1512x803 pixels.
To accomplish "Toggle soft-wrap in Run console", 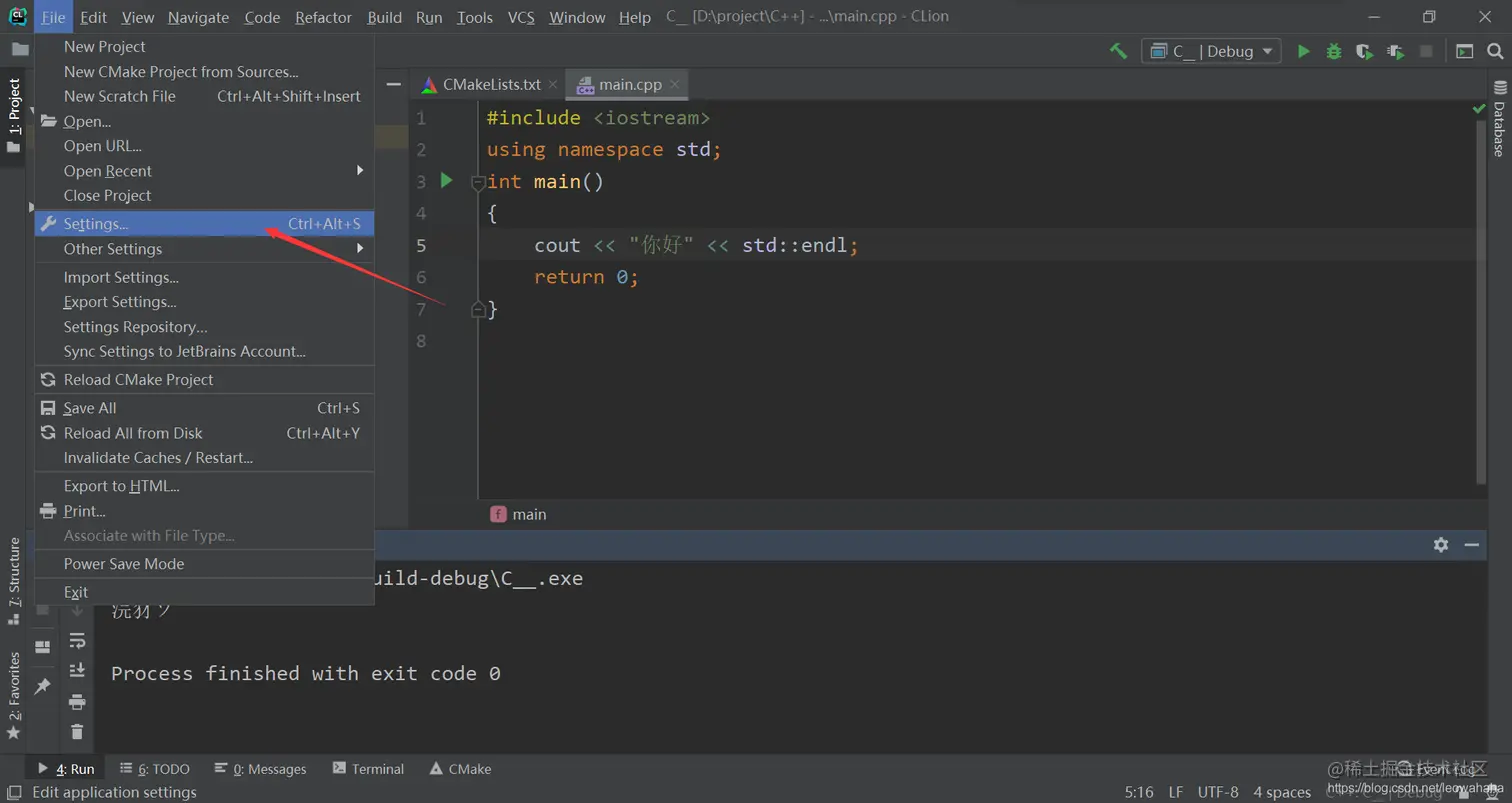I will [77, 641].
